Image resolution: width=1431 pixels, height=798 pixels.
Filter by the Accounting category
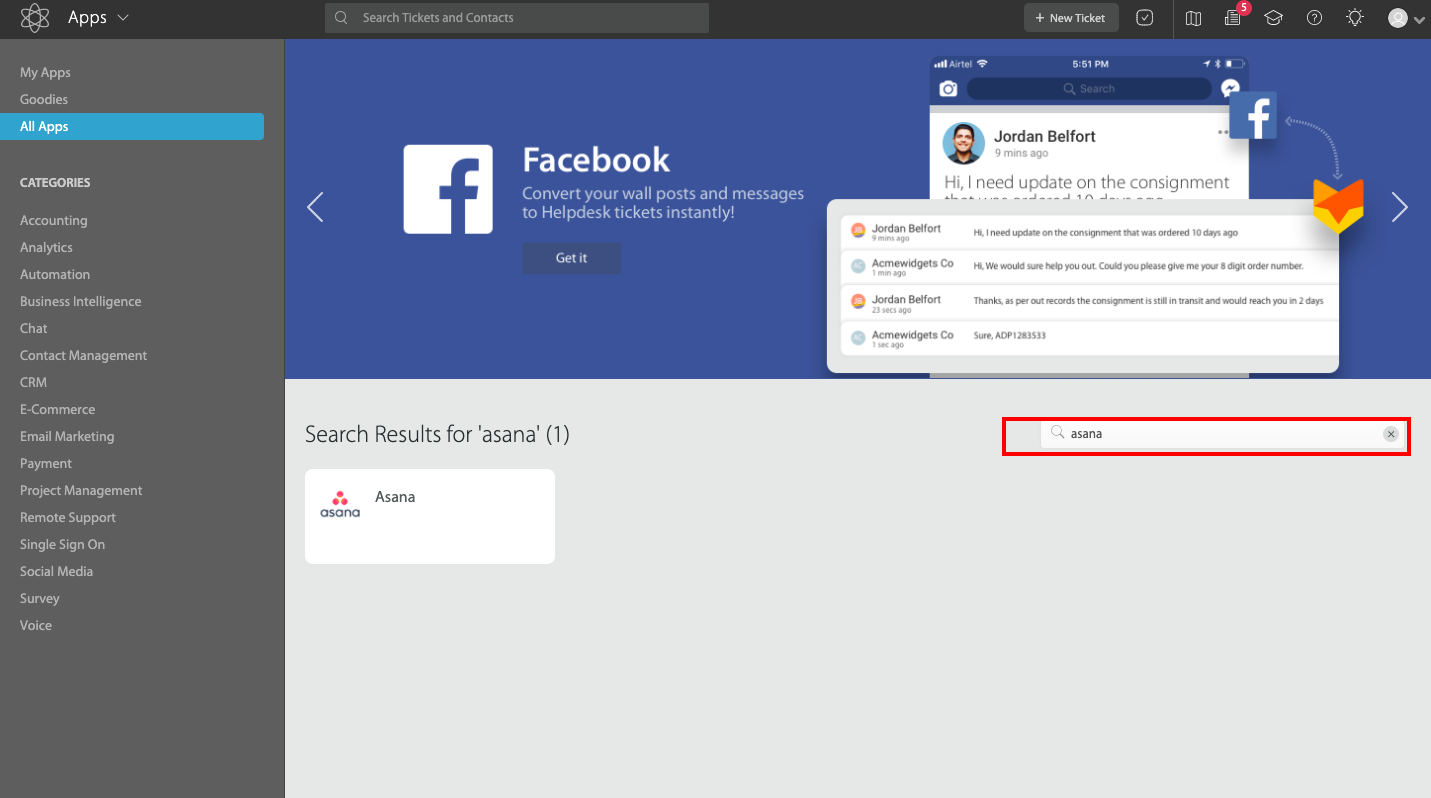coord(54,220)
